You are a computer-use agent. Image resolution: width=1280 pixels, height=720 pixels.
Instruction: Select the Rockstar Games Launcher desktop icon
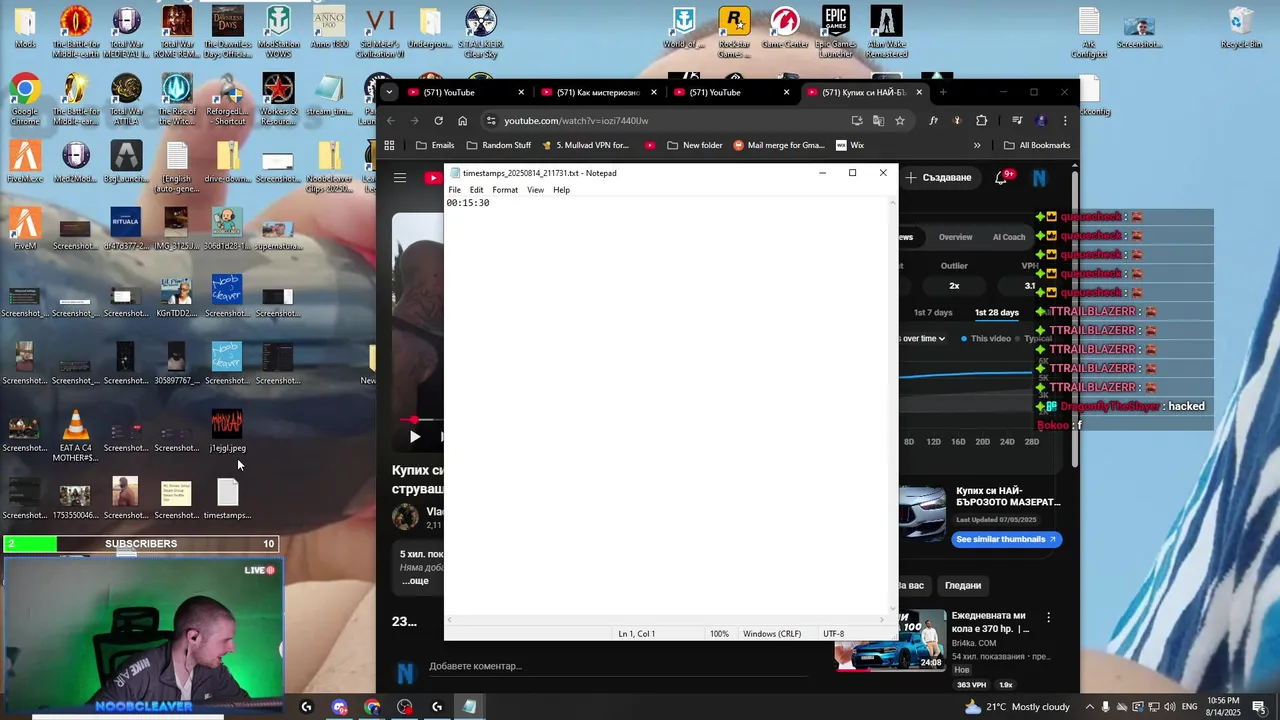pos(734,31)
